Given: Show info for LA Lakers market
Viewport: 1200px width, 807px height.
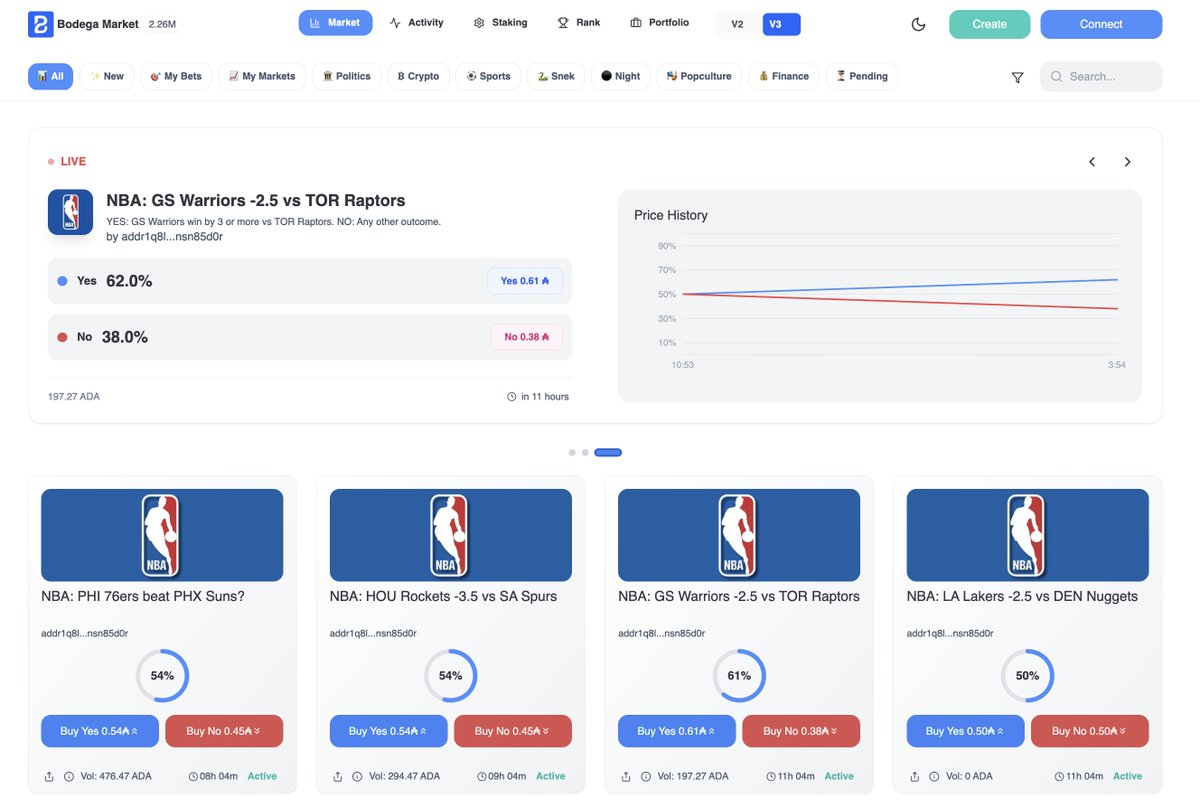Looking at the screenshot, I should tap(934, 776).
